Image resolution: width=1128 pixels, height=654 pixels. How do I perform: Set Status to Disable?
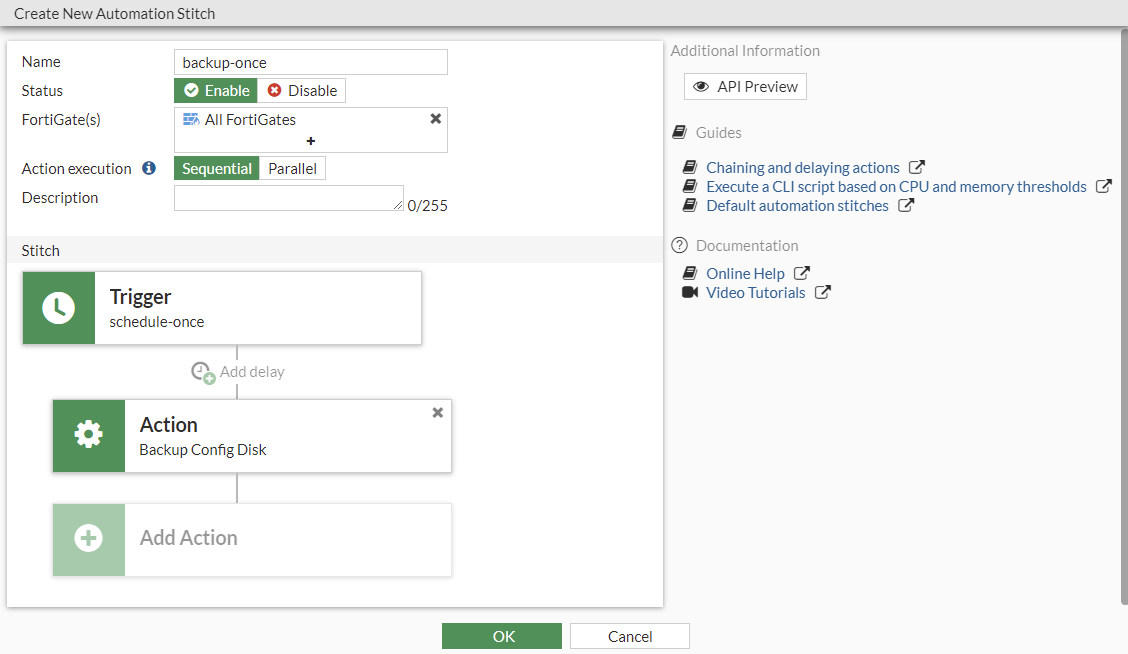coord(302,91)
